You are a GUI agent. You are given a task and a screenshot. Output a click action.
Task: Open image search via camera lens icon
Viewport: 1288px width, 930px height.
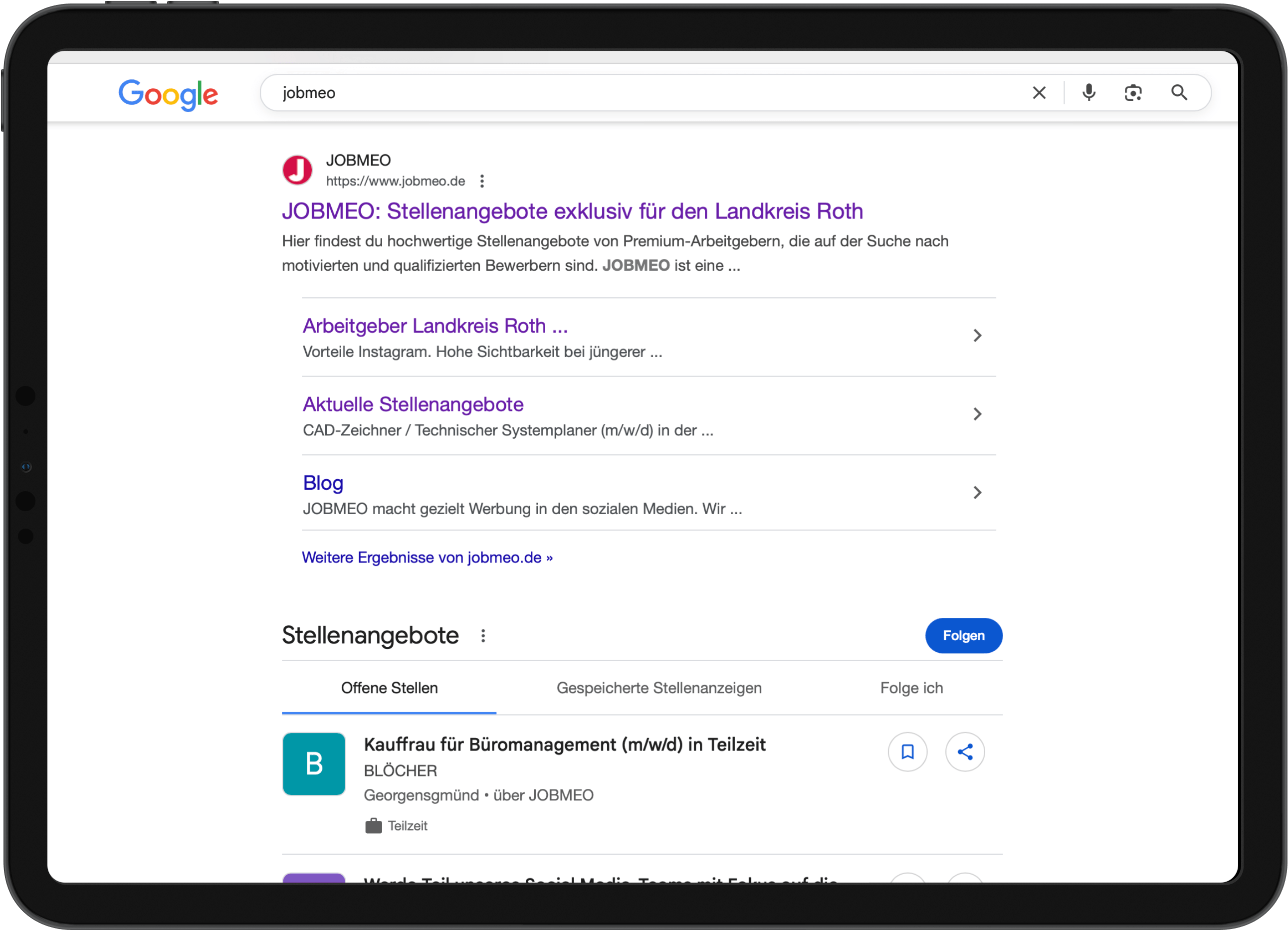(x=1133, y=93)
